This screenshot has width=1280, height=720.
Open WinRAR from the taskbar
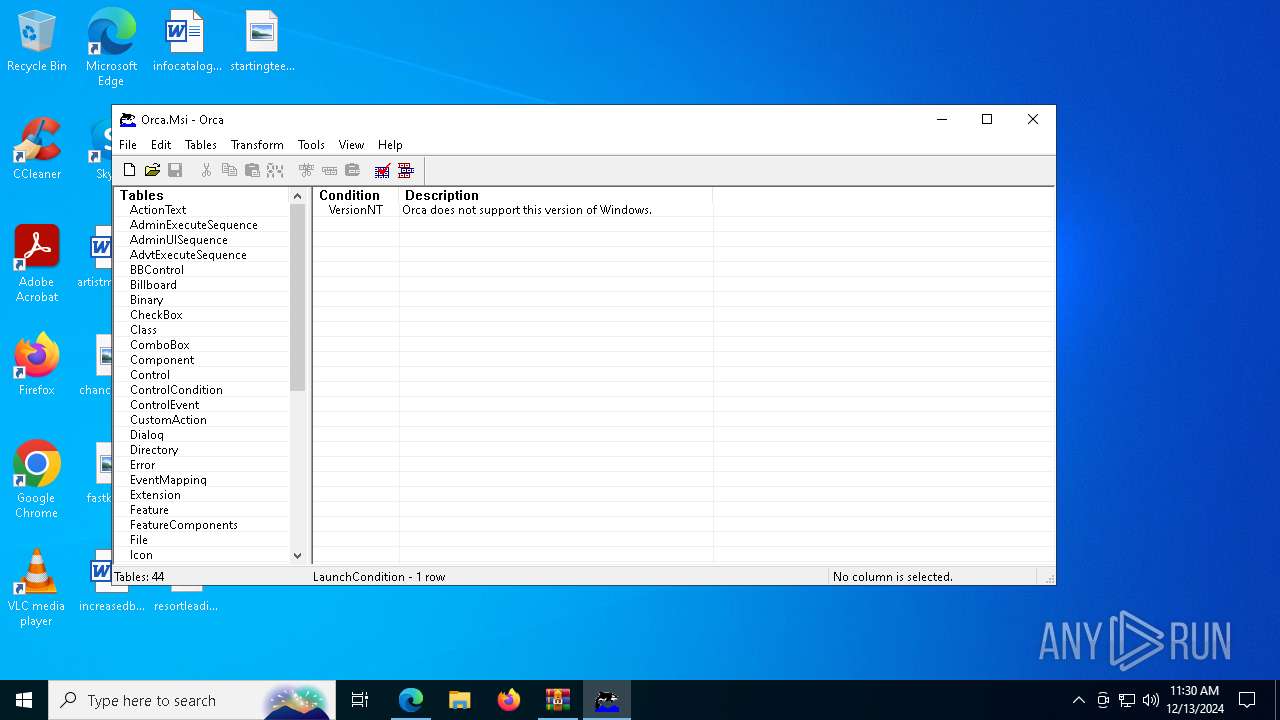click(x=558, y=700)
